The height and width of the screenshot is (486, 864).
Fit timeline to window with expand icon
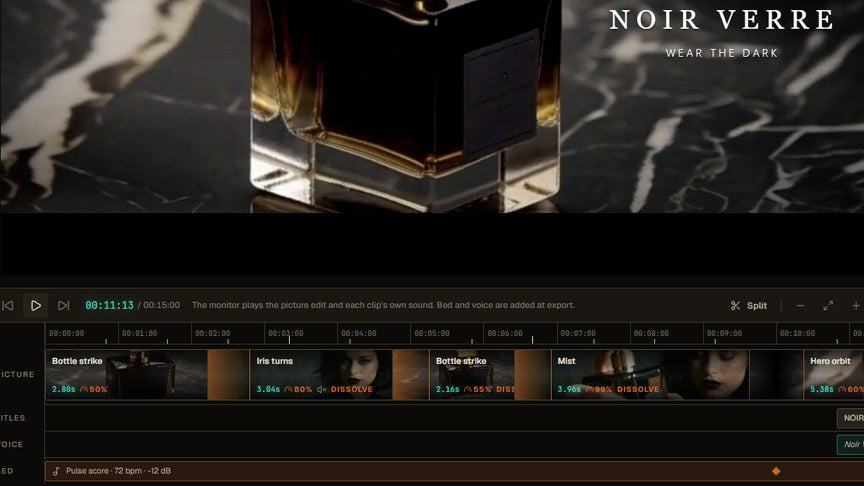(x=828, y=305)
